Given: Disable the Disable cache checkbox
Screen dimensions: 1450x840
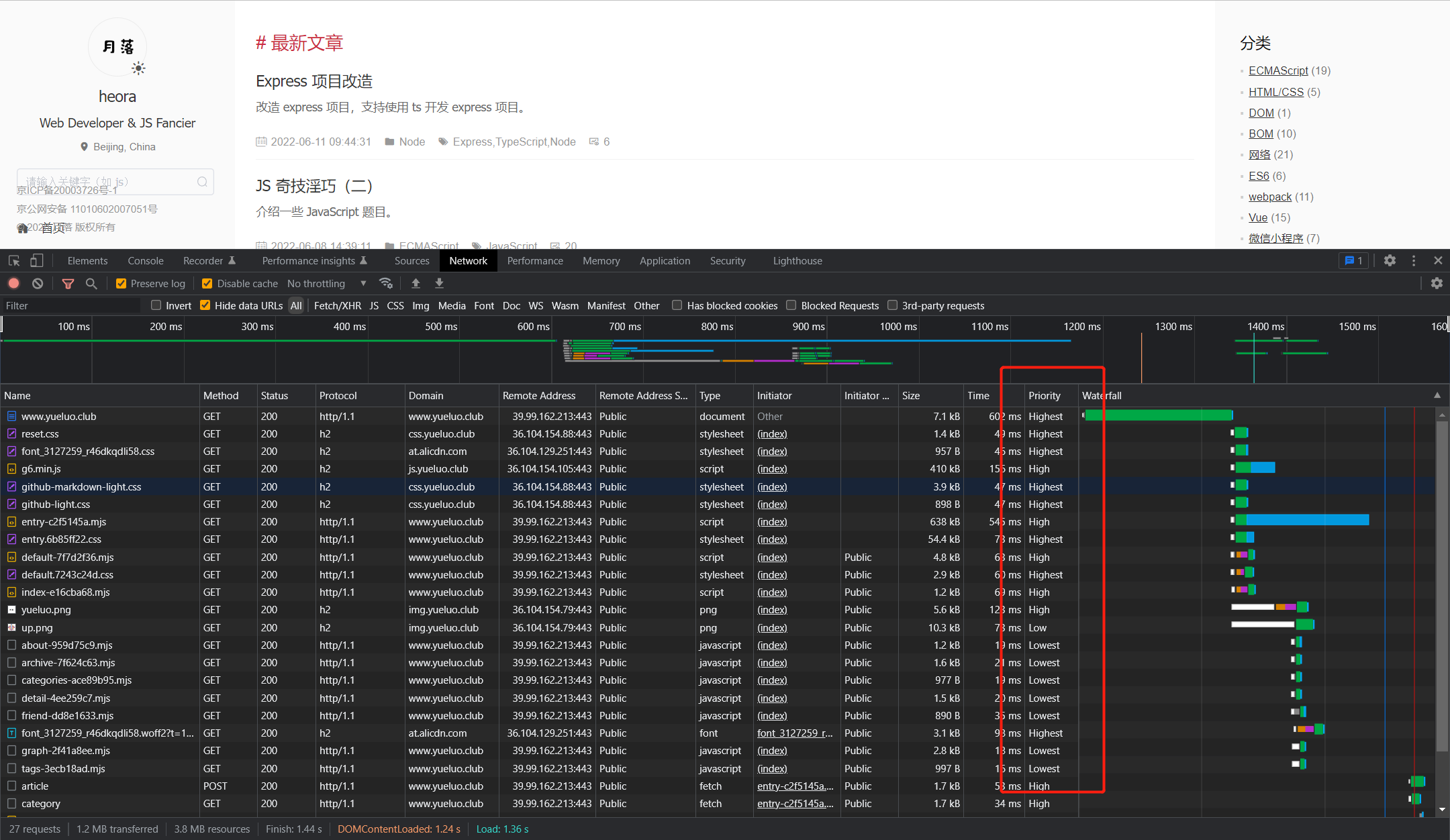Looking at the screenshot, I should click(207, 284).
